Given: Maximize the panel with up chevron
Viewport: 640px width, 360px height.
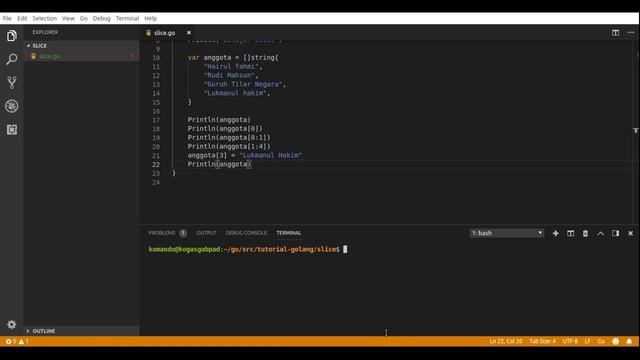Looking at the screenshot, I should click(600, 233).
